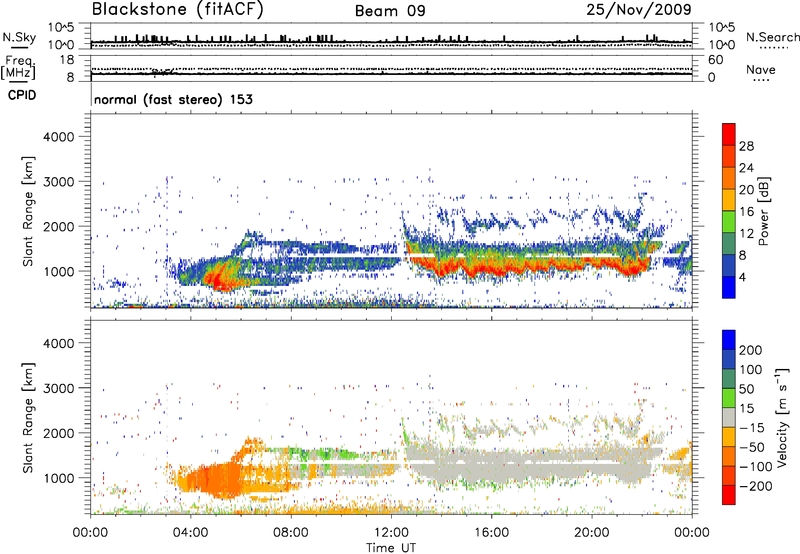
Task: Click the "50" label on Velocity colorbar
Action: [746, 389]
